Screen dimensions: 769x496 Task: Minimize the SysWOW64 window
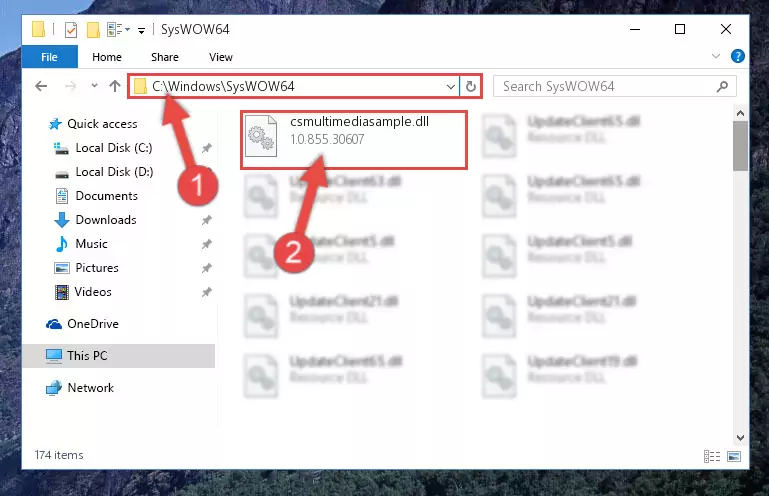(x=635, y=29)
